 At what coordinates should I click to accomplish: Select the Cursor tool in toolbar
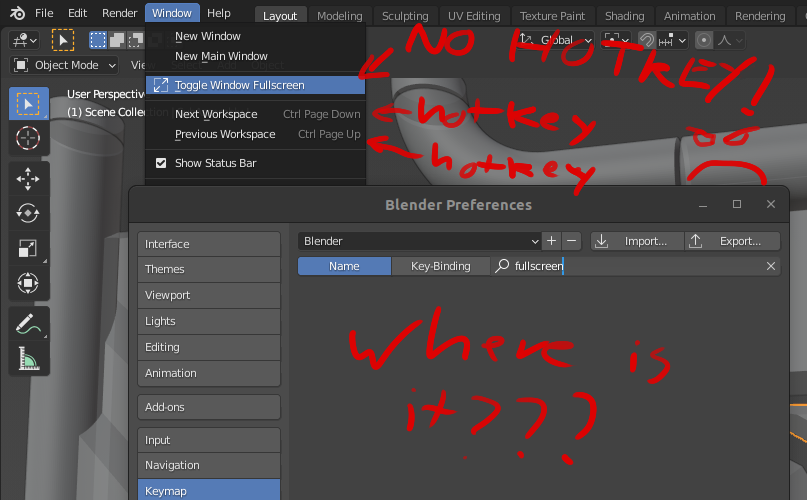click(x=28, y=138)
